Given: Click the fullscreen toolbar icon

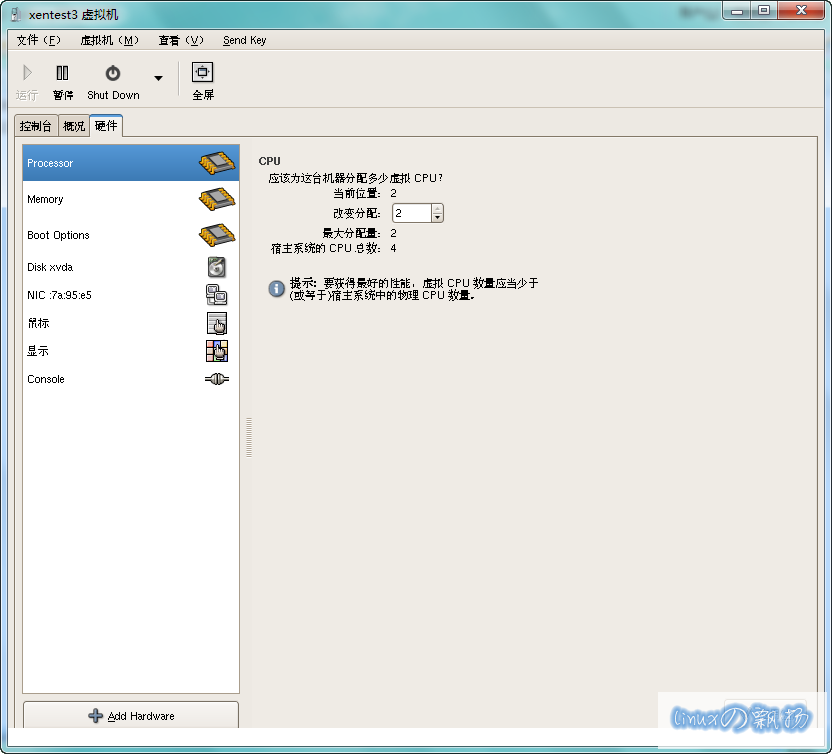Looking at the screenshot, I should 203,73.
